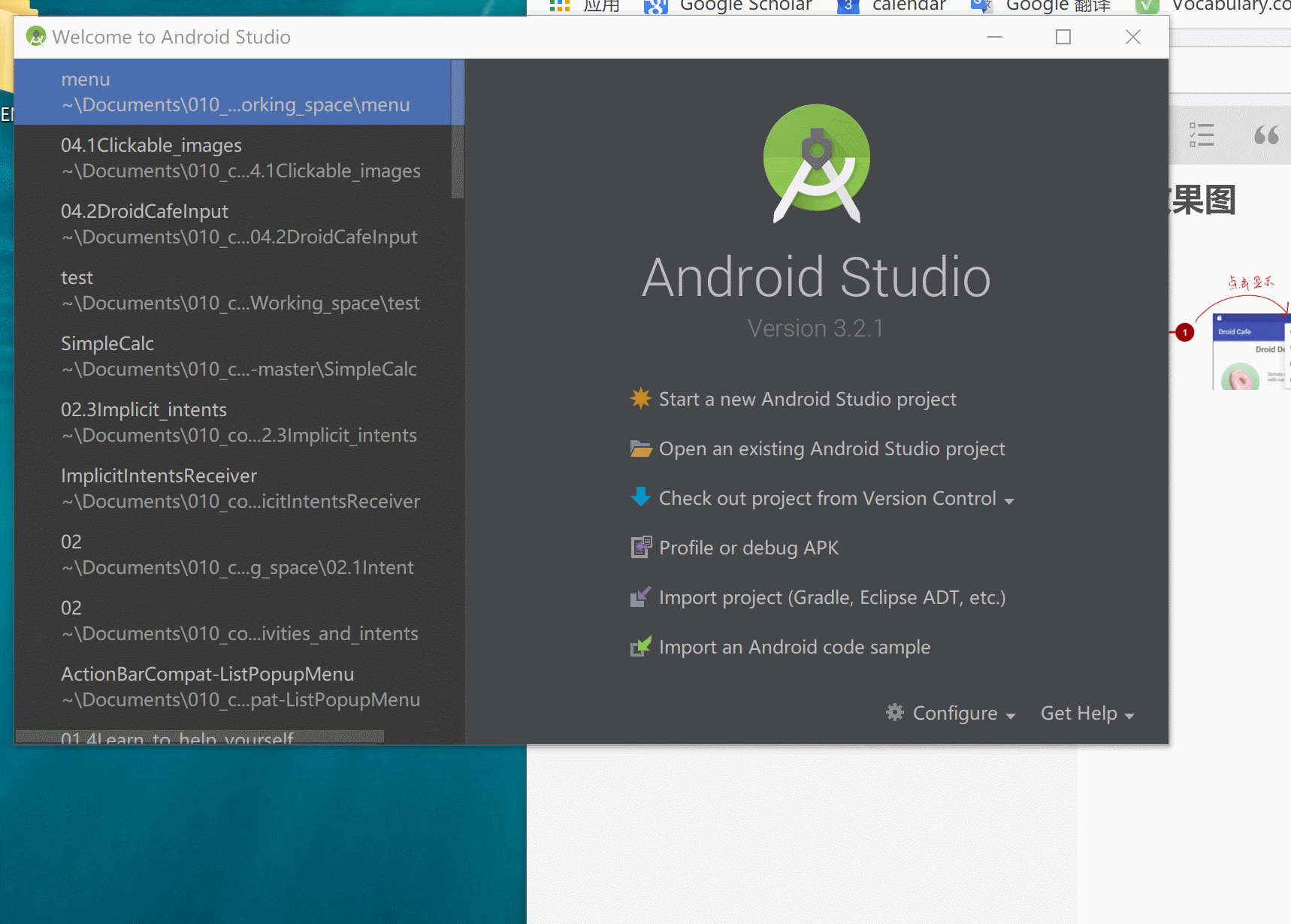The height and width of the screenshot is (924, 1291).
Task: Open recent project 04.2DroidCafeInput
Action: [x=233, y=224]
